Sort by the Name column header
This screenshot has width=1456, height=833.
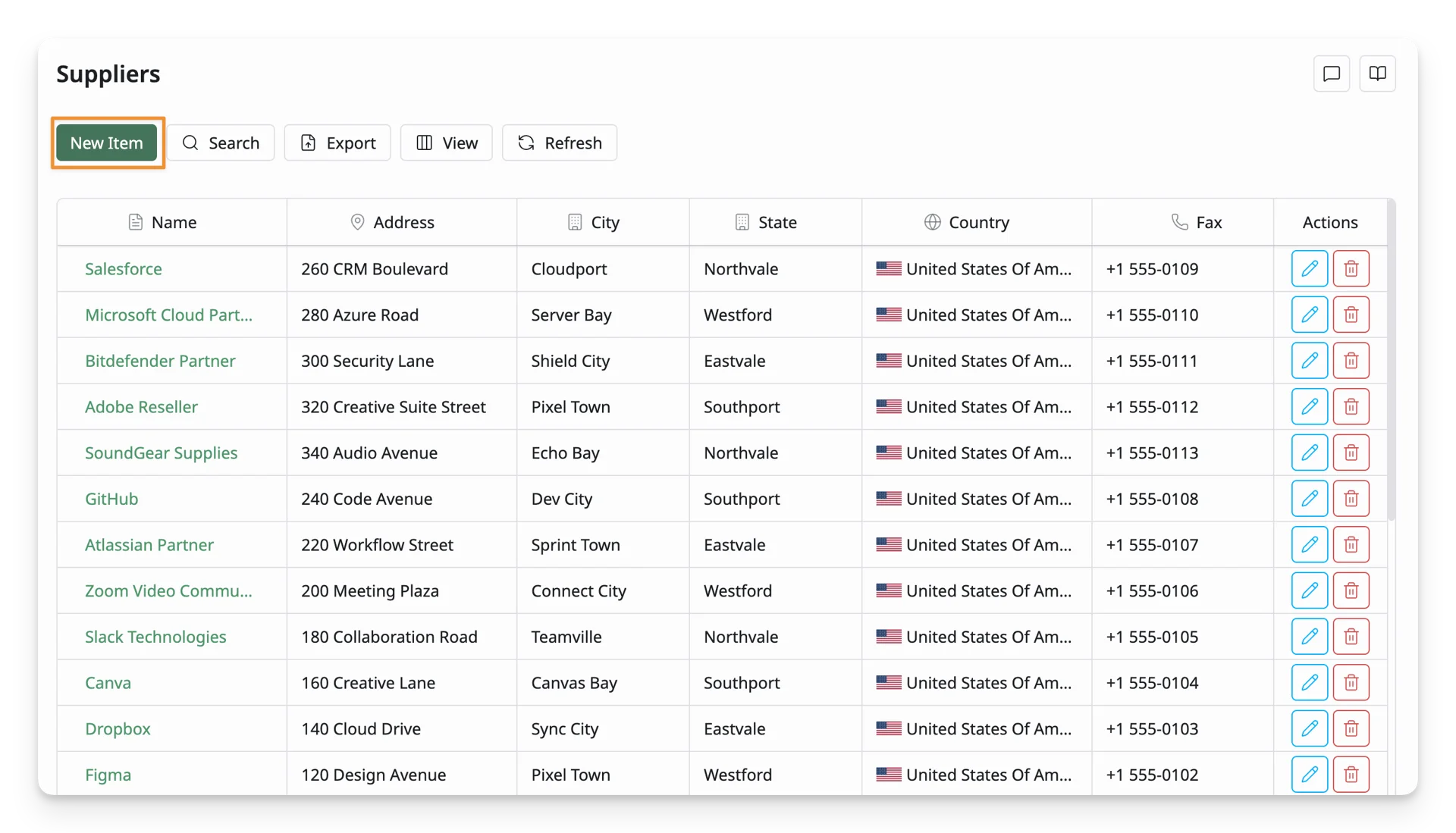pyautogui.click(x=172, y=222)
